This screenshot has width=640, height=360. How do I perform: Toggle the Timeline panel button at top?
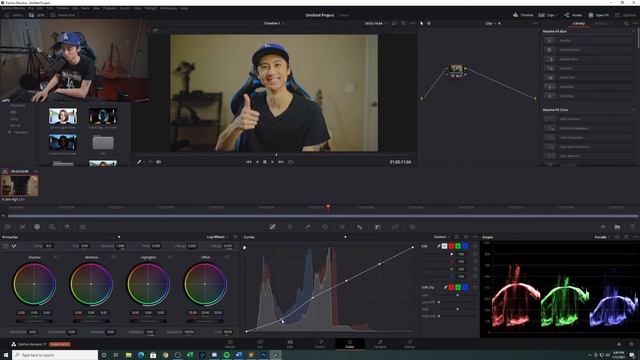(523, 15)
